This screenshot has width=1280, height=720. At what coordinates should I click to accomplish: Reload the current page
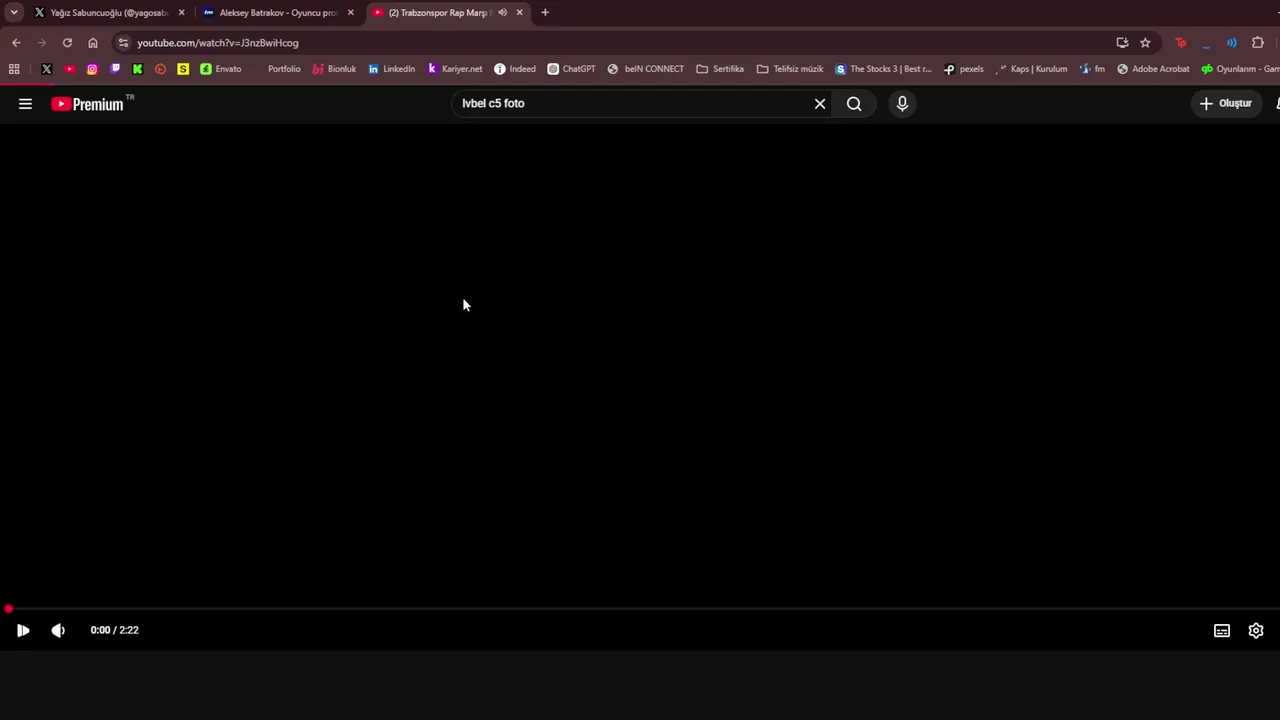[67, 43]
